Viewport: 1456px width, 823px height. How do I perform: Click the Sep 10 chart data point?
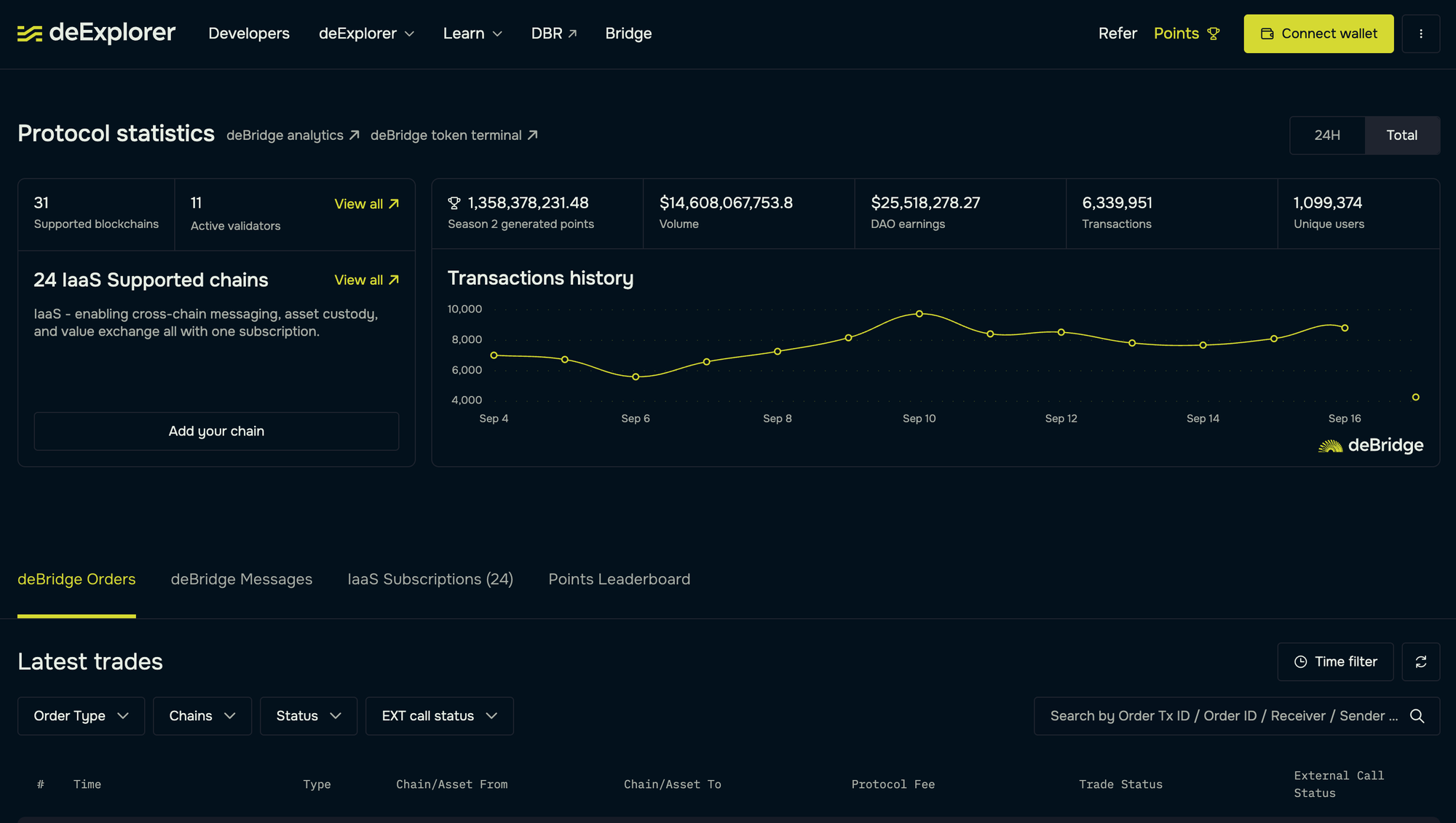919,314
